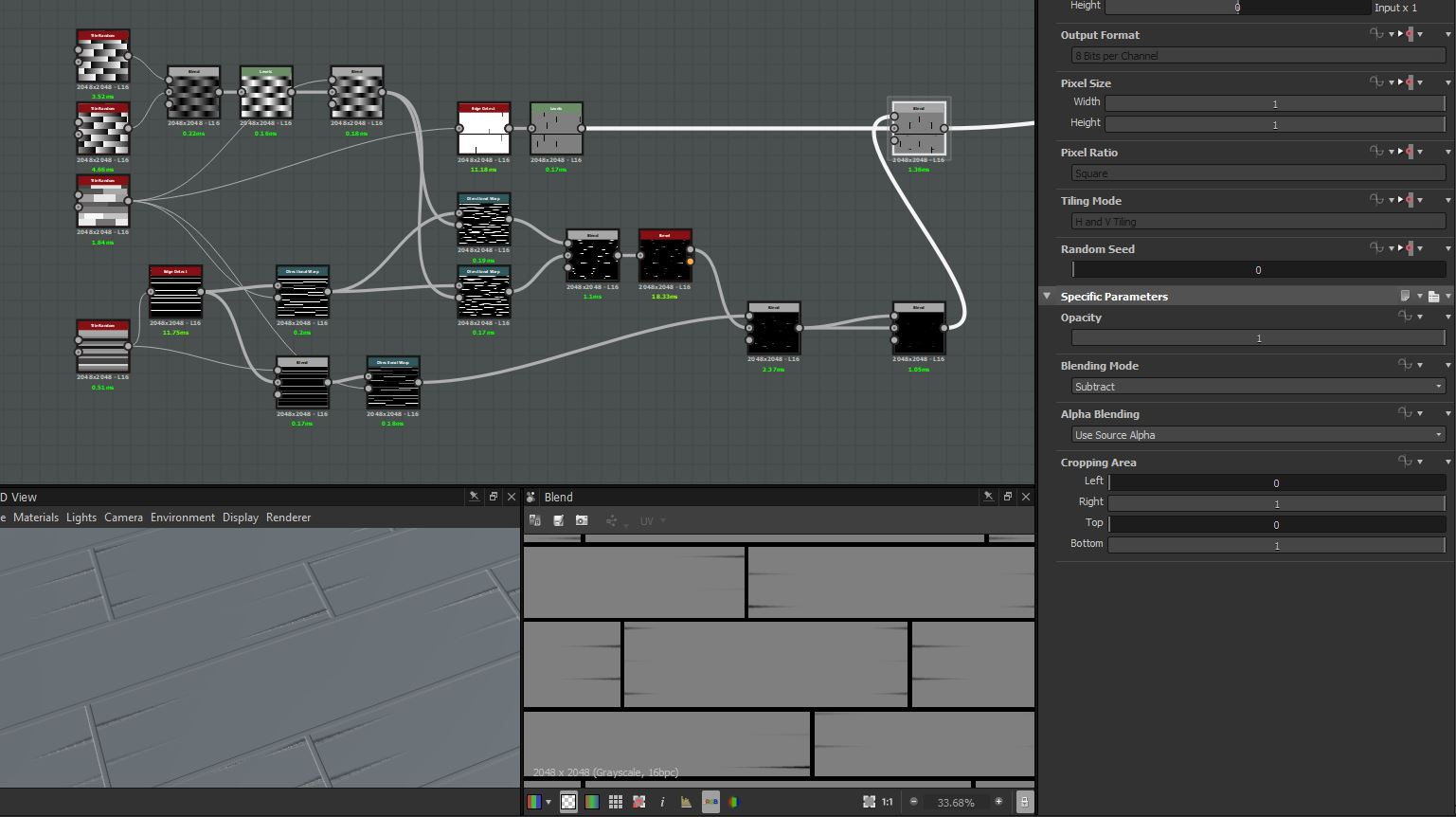Click the Opacity slider

point(1259,338)
